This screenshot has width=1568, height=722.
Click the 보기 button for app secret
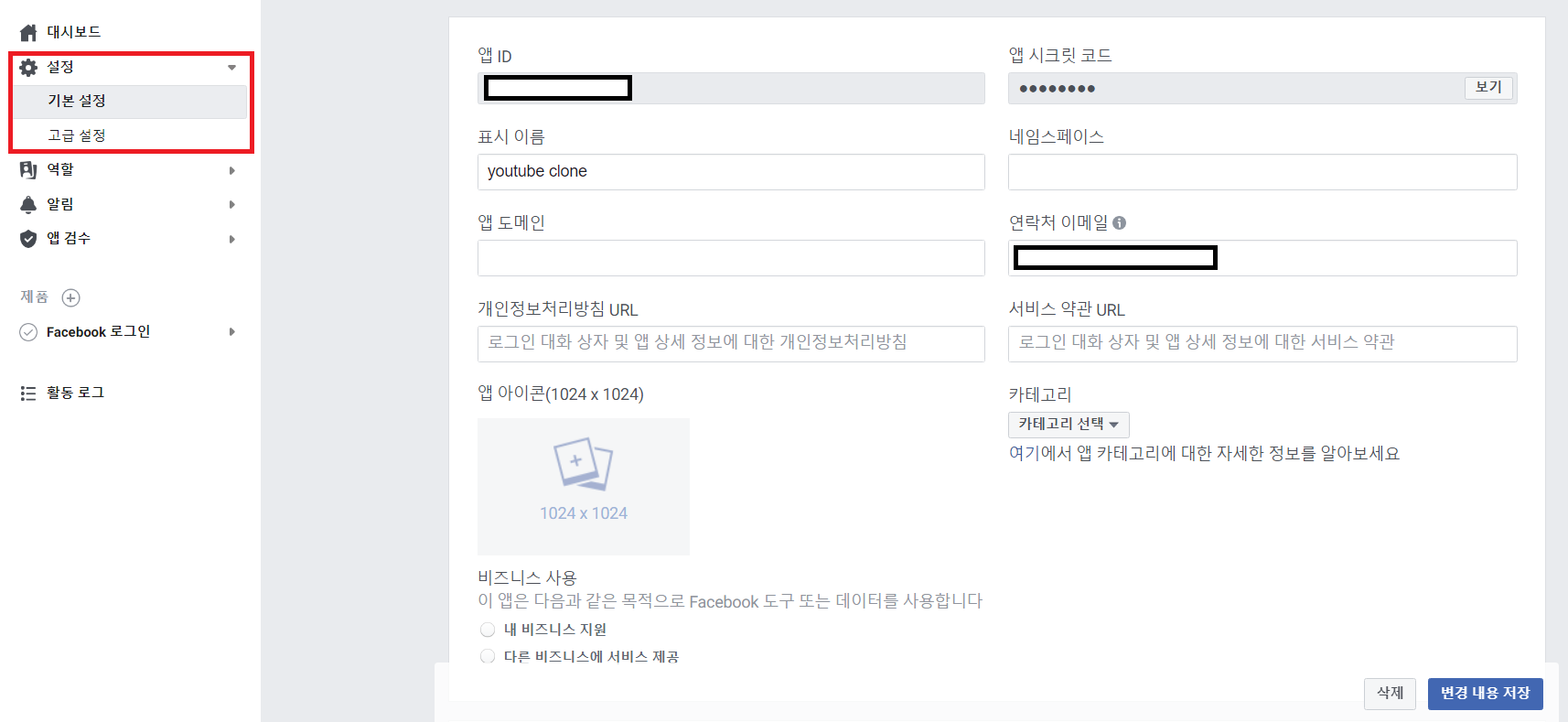tap(1488, 87)
